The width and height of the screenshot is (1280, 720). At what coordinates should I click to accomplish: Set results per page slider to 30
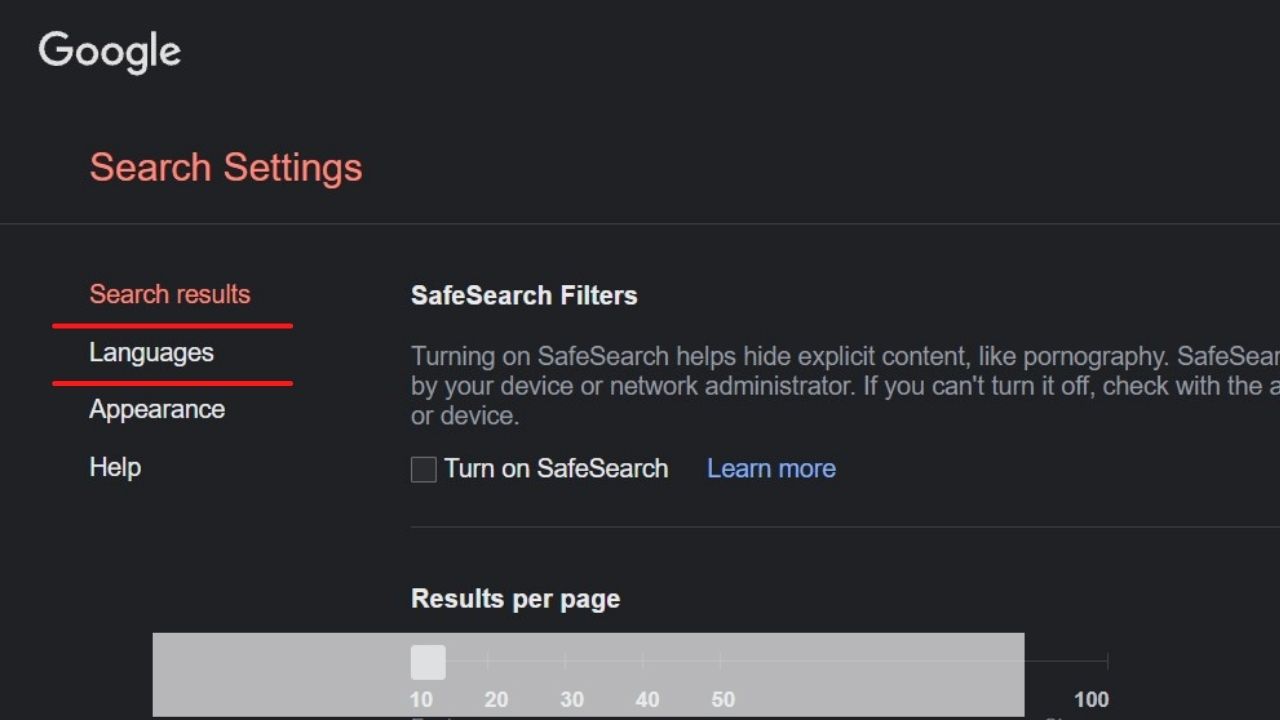565,661
